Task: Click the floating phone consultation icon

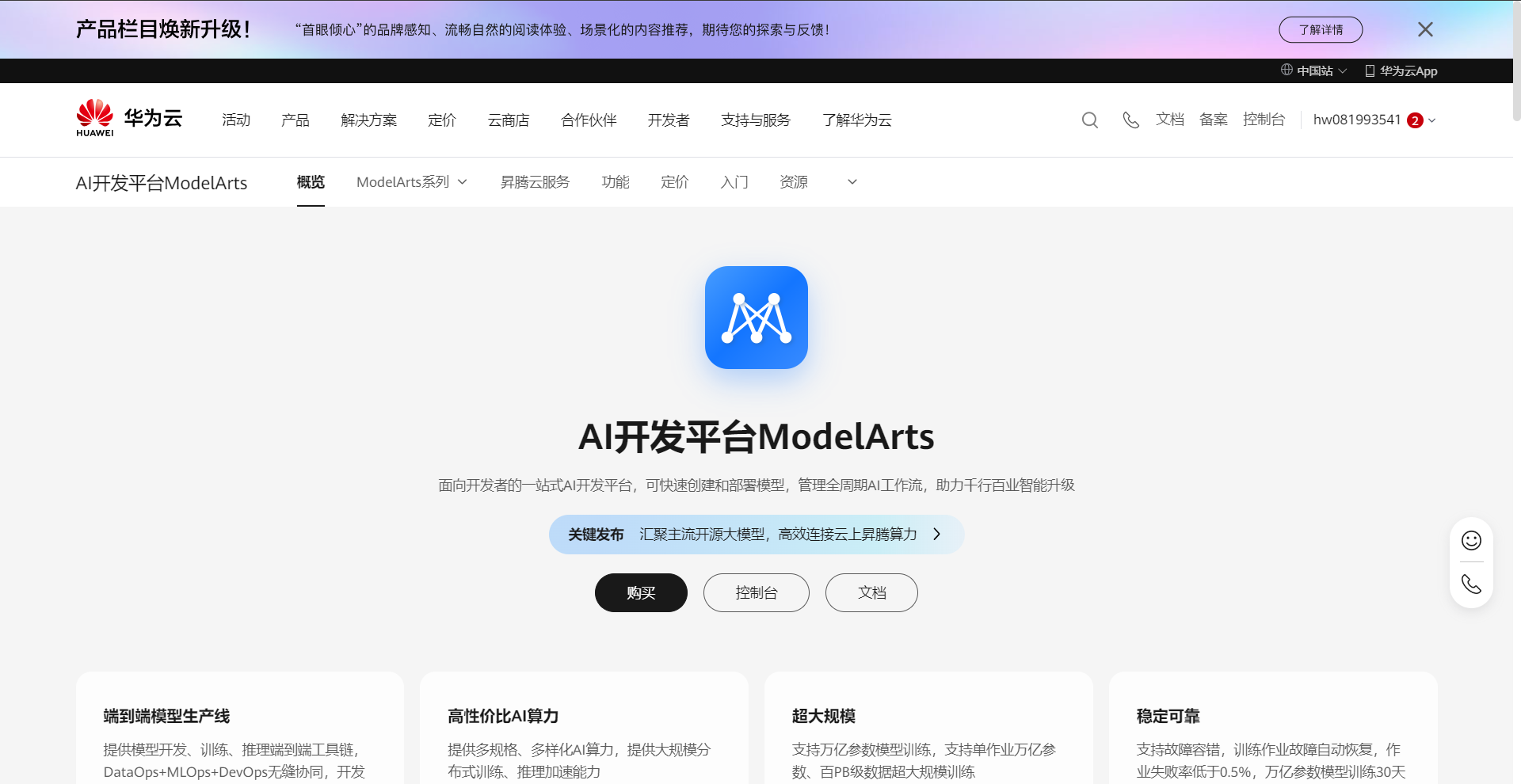Action: [x=1471, y=584]
